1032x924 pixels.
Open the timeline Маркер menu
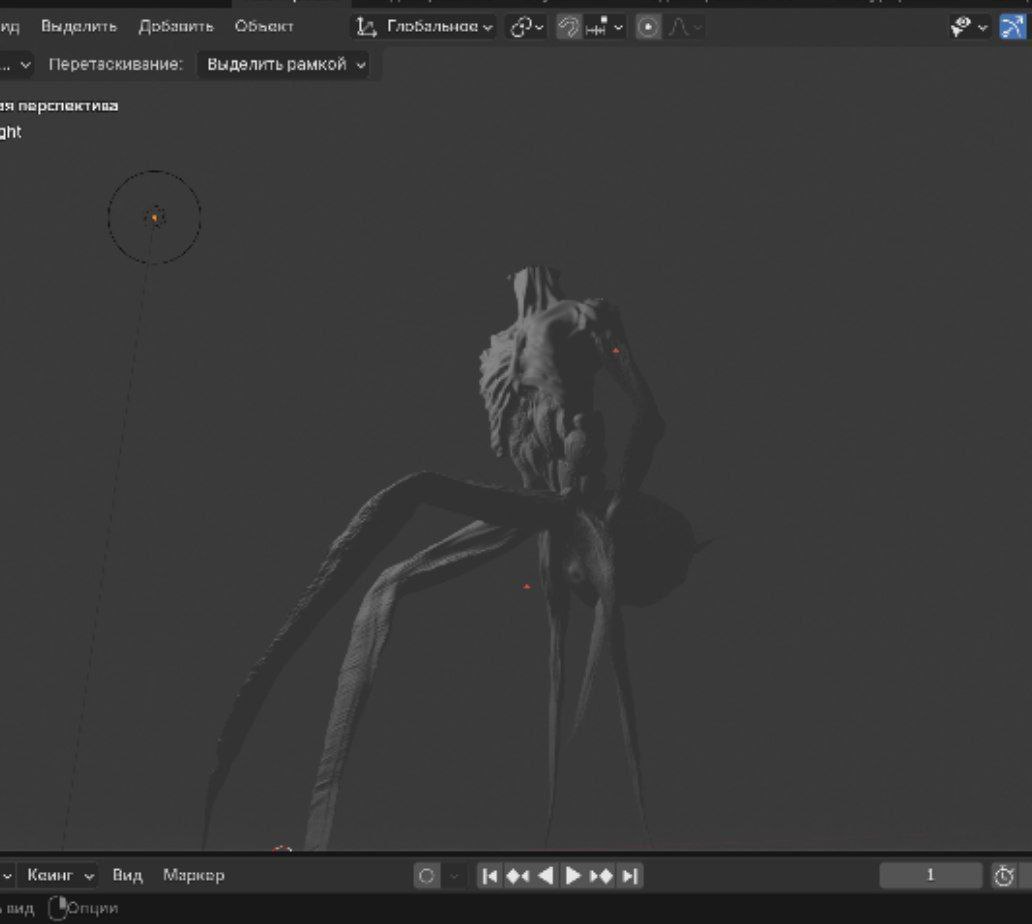(194, 875)
